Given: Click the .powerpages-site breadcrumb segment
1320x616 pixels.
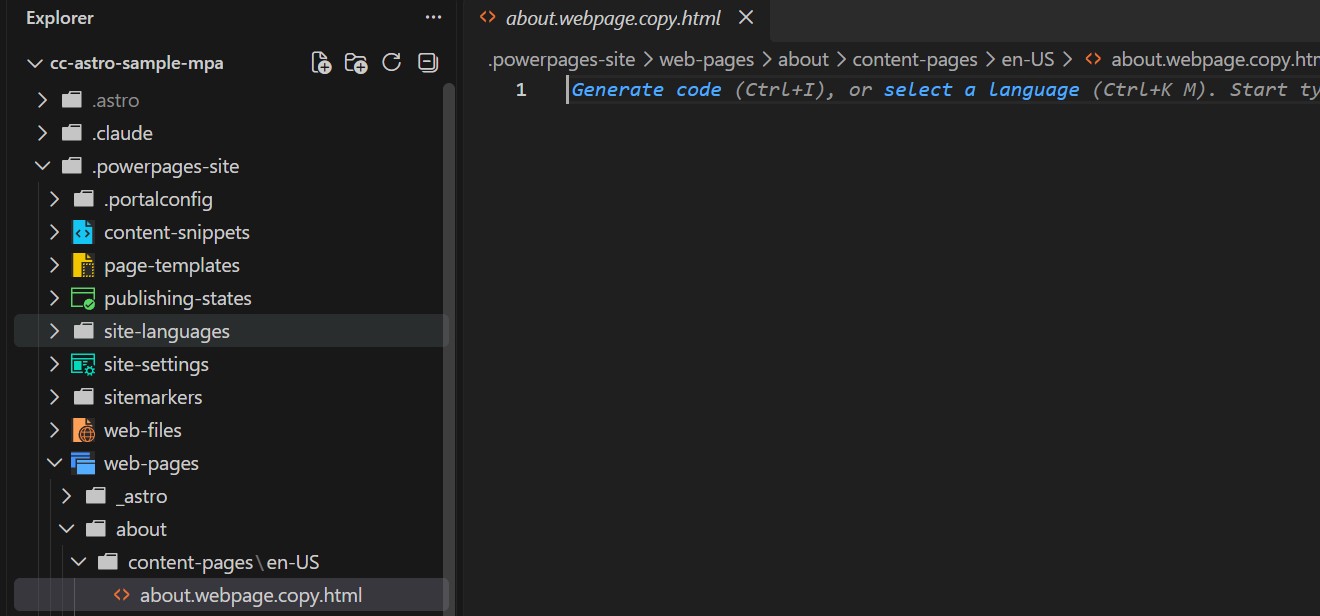Looking at the screenshot, I should click(x=561, y=60).
